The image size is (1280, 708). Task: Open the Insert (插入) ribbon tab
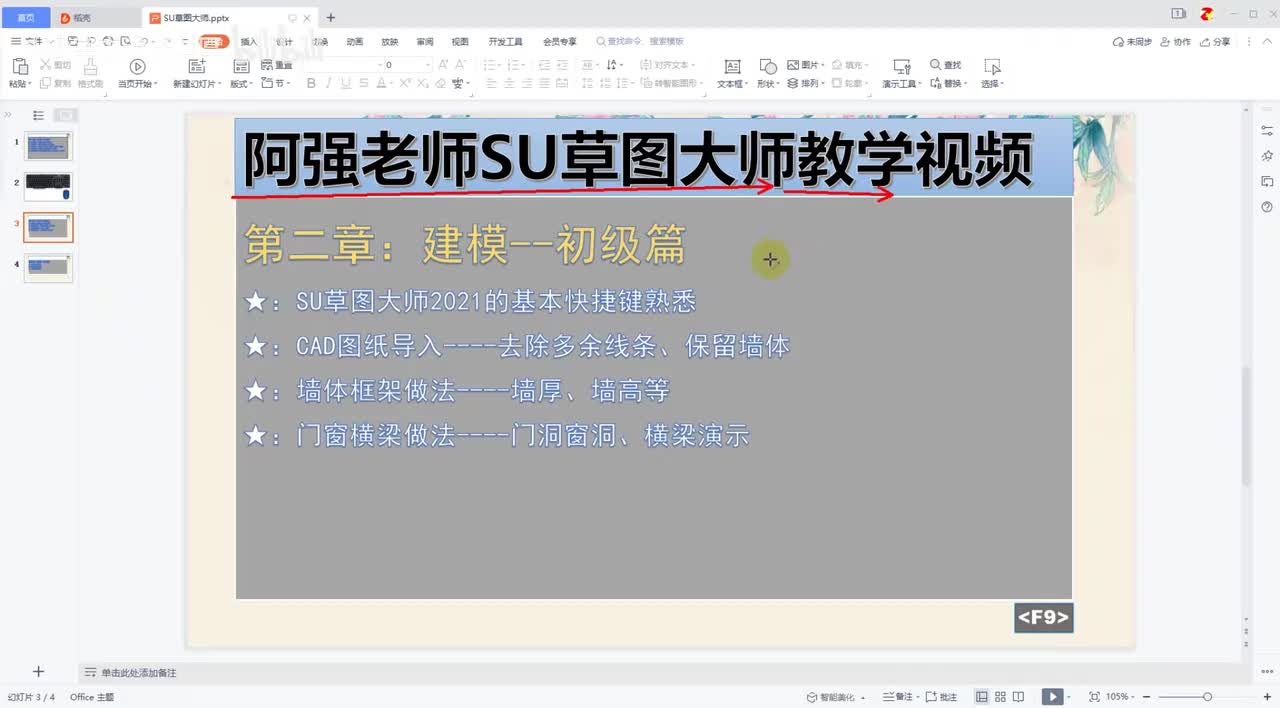[x=249, y=42]
